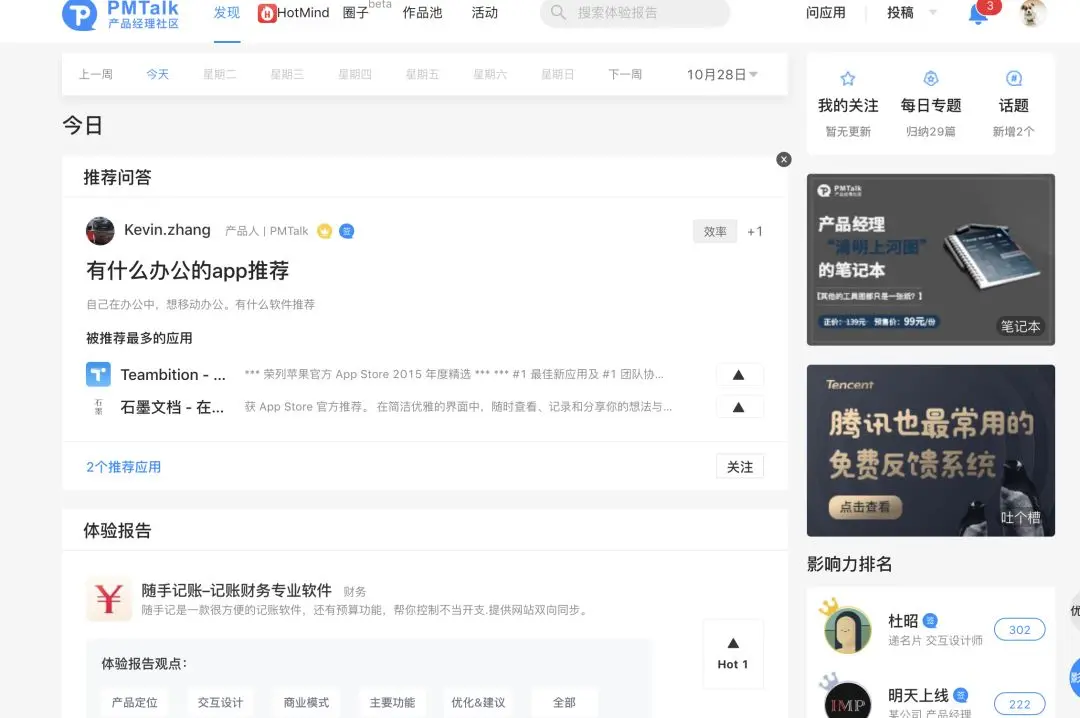Open 杜昭's avatar in the ranking
1080x718 pixels.
point(847,629)
